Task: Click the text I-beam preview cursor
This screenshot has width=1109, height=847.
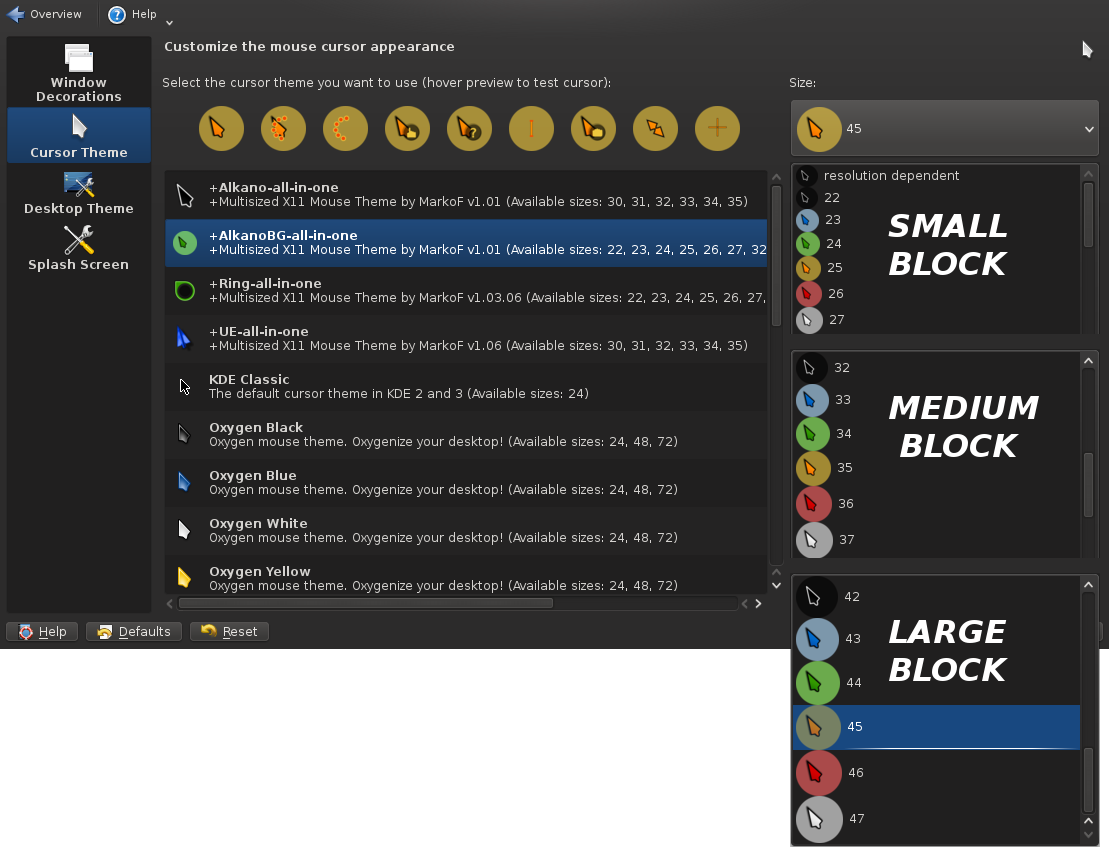Action: pos(531,129)
